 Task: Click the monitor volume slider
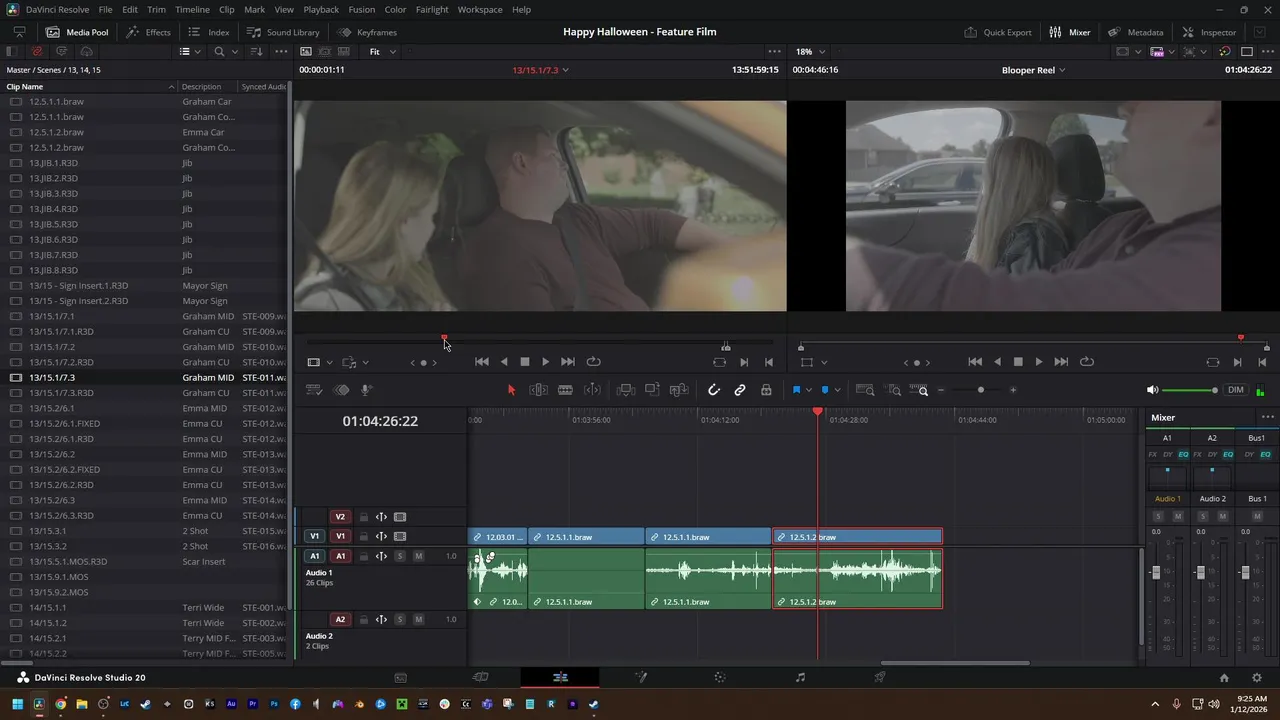tap(1189, 390)
